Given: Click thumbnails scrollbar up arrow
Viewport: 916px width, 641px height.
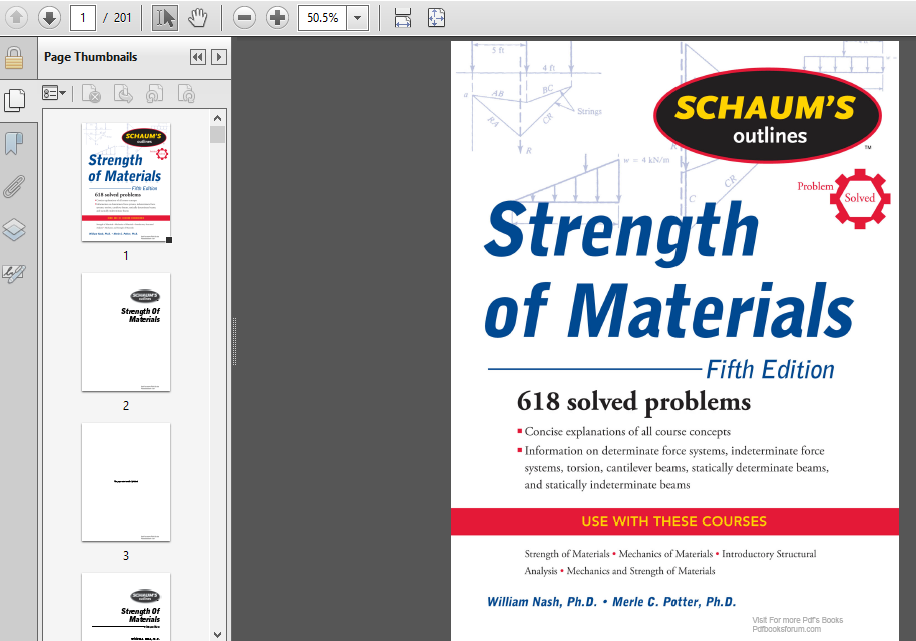Looking at the screenshot, I should (217, 118).
